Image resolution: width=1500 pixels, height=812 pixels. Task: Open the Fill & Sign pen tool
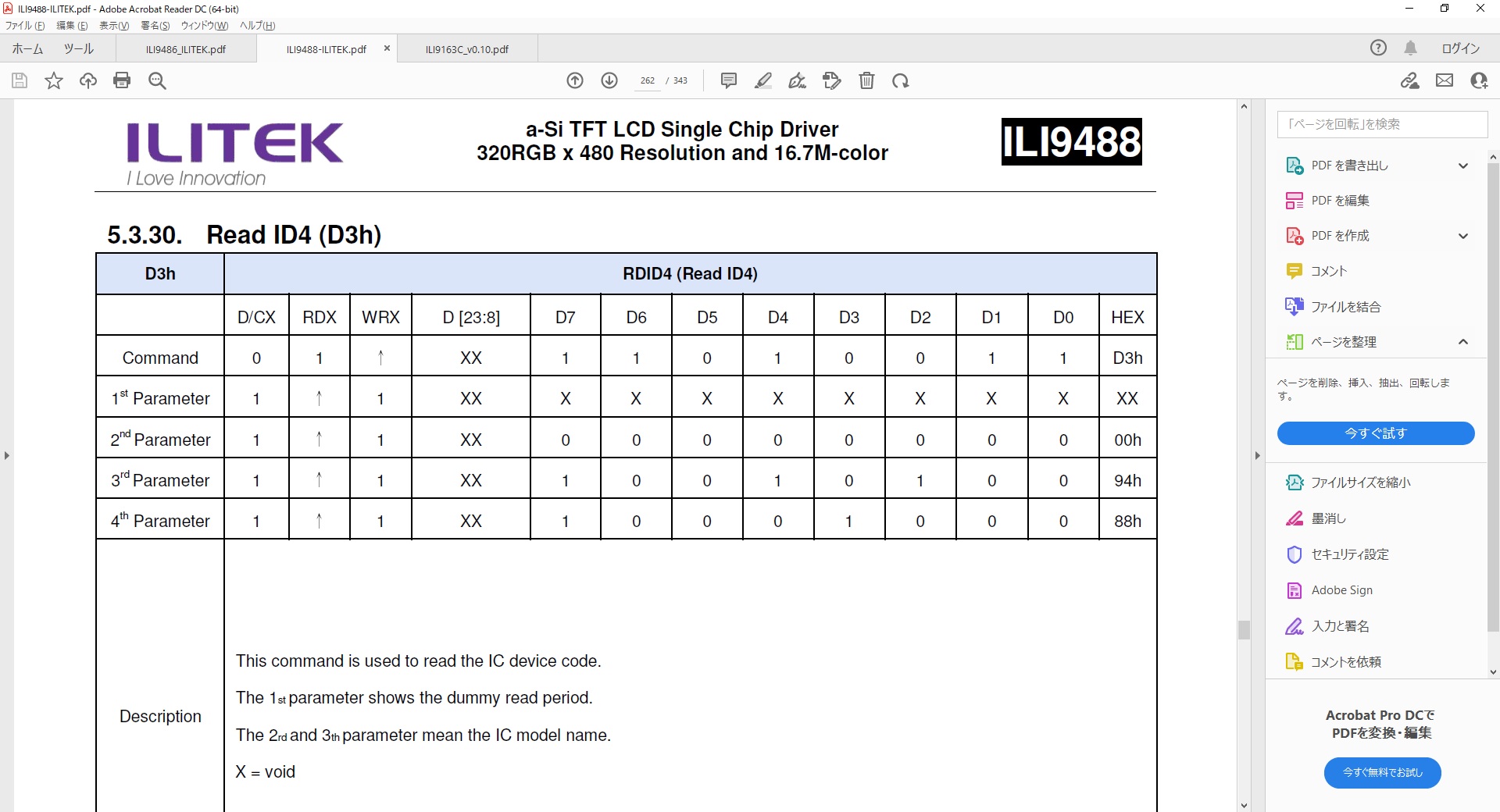pyautogui.click(x=797, y=80)
